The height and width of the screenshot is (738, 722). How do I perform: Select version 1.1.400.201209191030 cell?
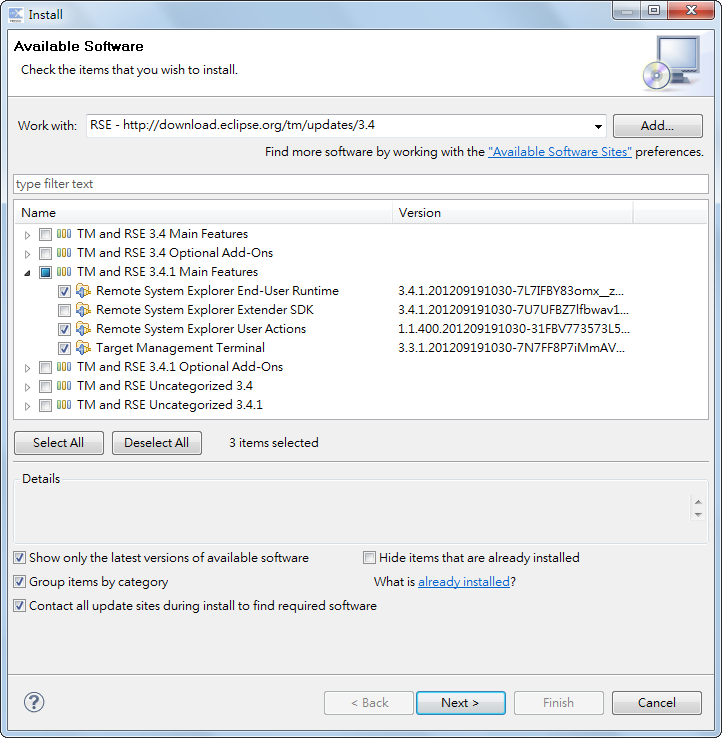coord(513,329)
